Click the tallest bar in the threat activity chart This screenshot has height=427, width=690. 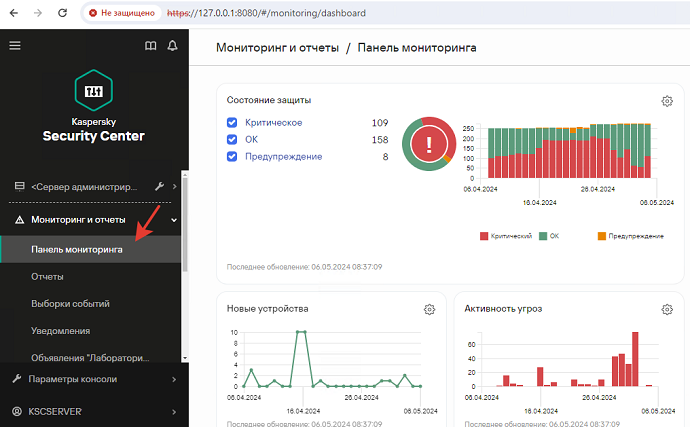(635, 359)
